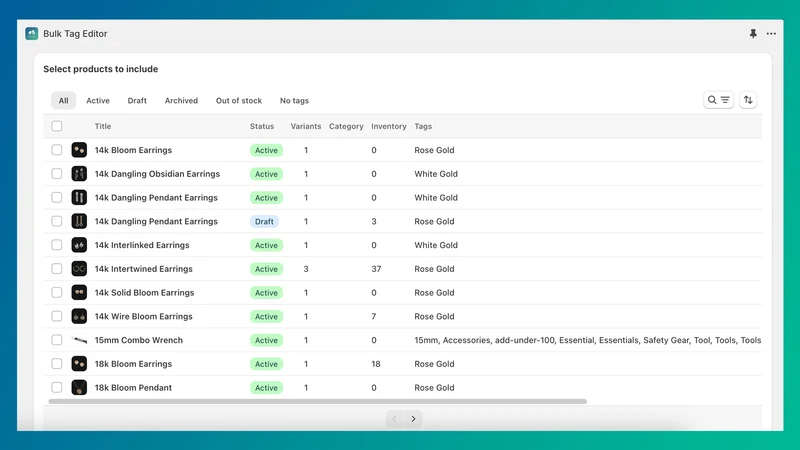The width and height of the screenshot is (800, 450).
Task: Click the 15mm Combo Wrench title
Action: 138,340
